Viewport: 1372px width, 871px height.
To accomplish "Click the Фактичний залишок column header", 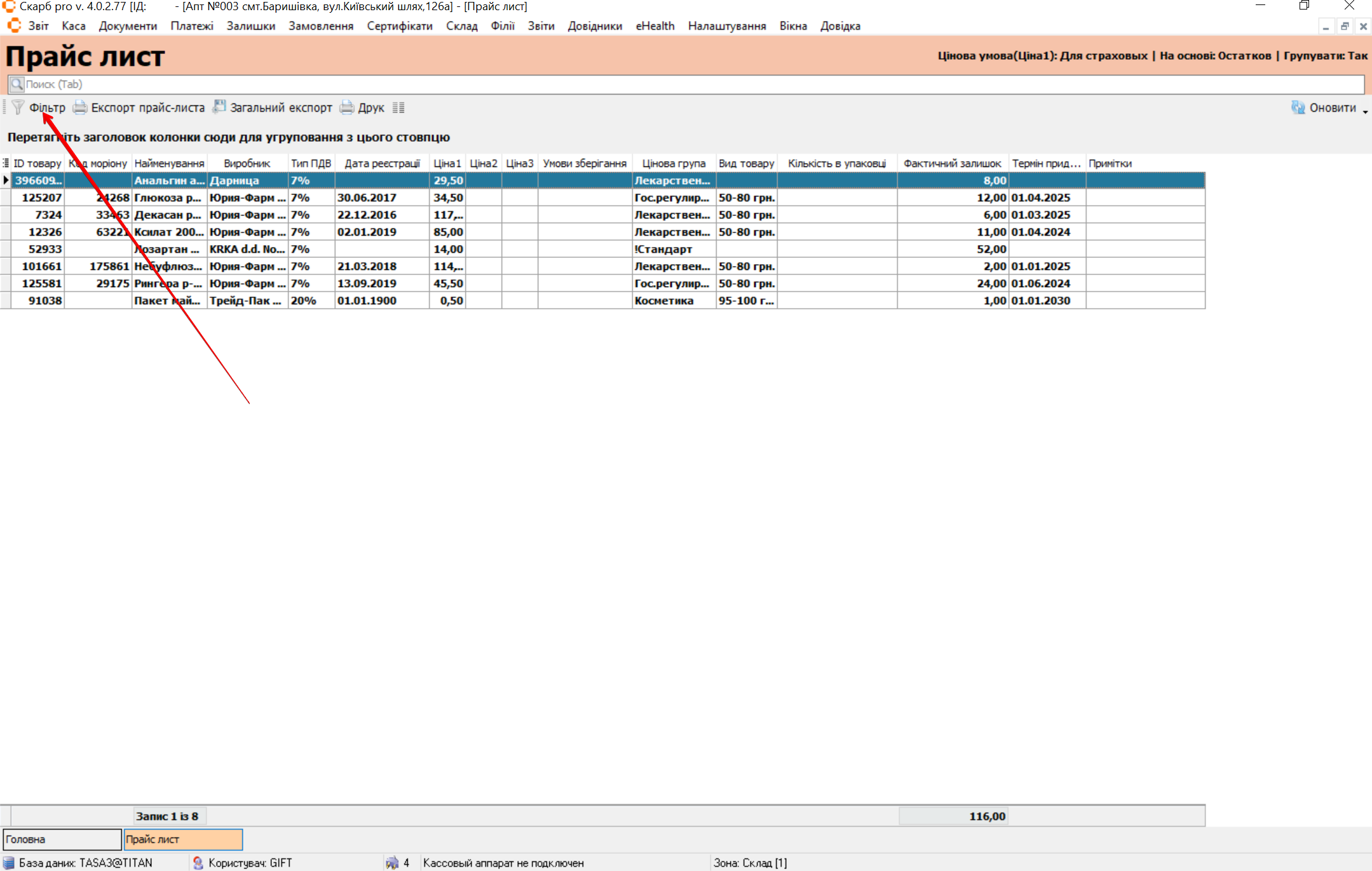I will 952,163.
